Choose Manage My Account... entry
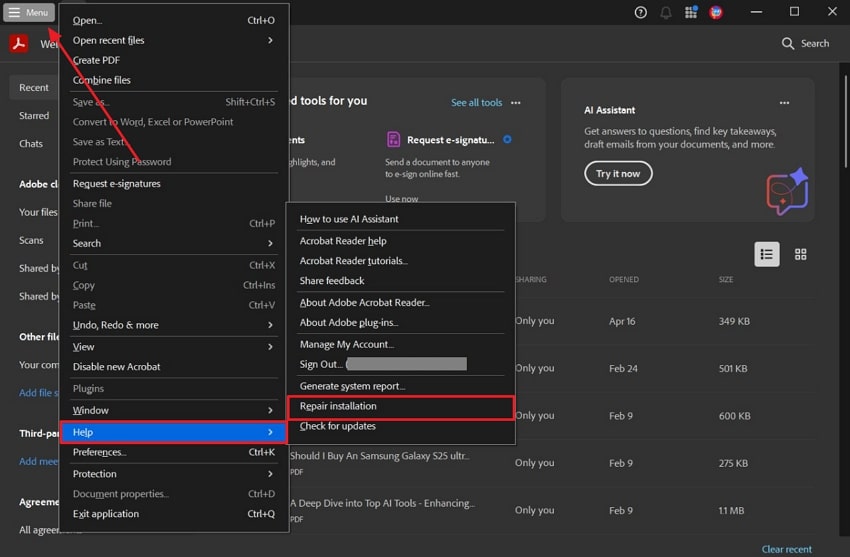The height and width of the screenshot is (557, 850). pos(401,344)
